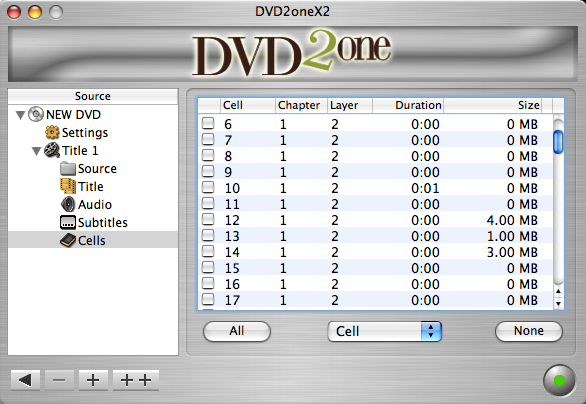Check the checkbox for cell 6

tap(208, 123)
